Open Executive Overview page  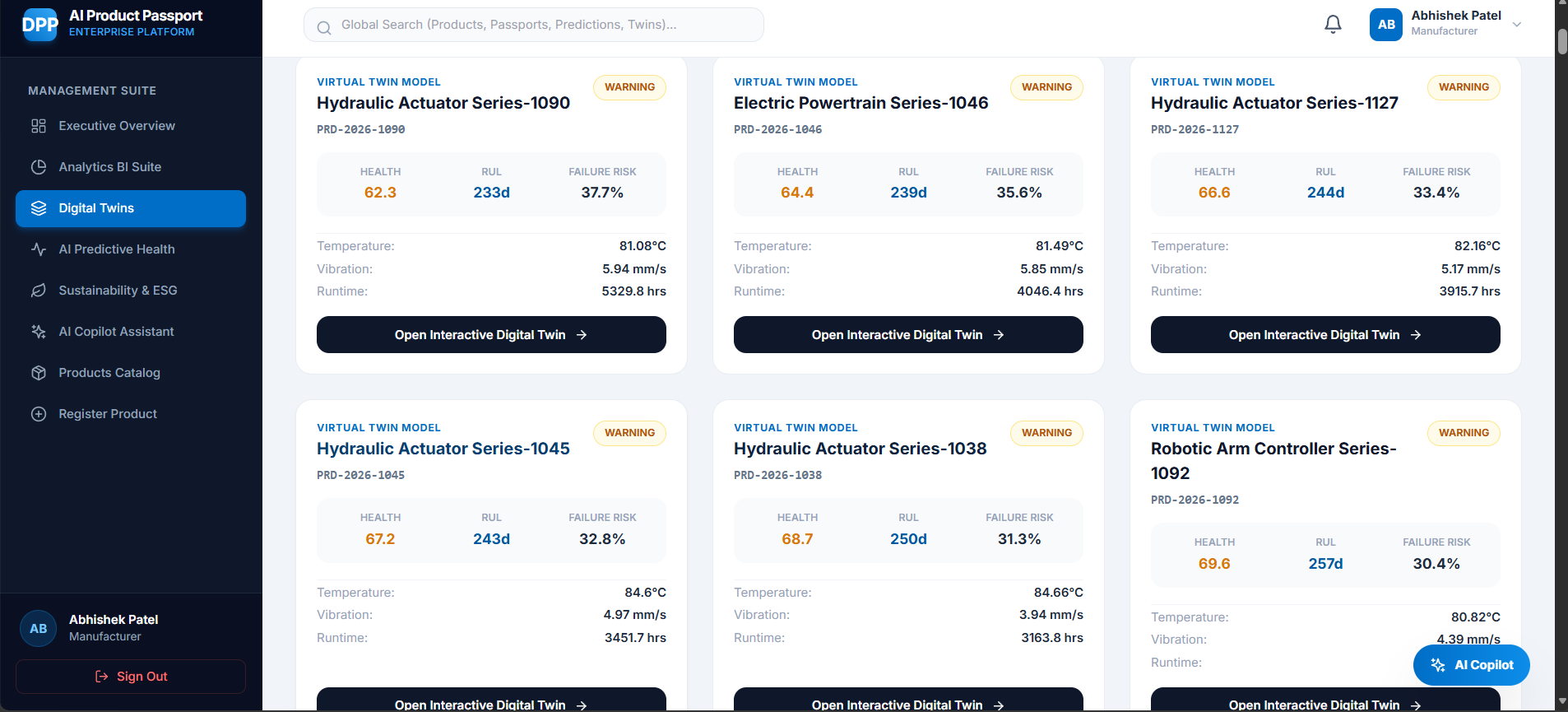pyautogui.click(x=131, y=126)
